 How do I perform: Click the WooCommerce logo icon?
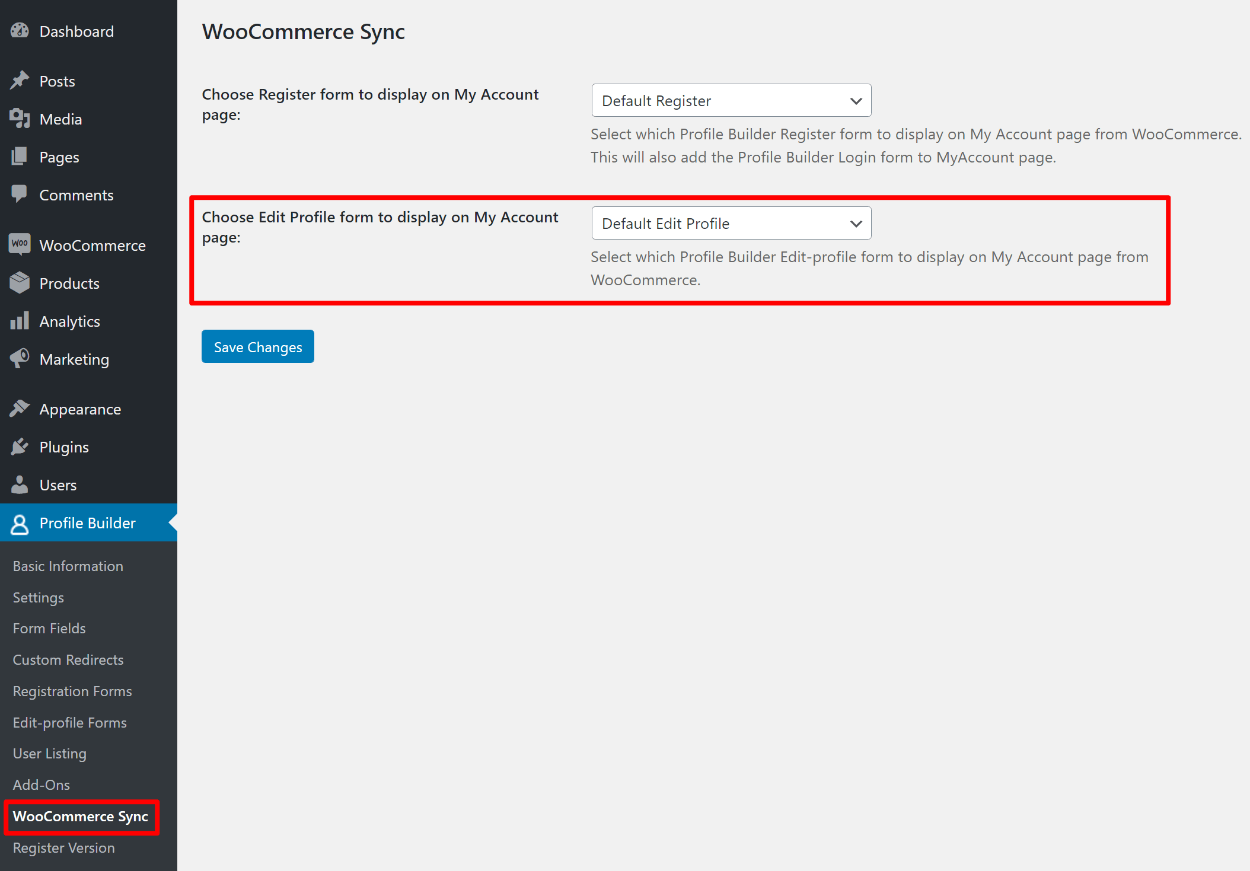[20, 245]
